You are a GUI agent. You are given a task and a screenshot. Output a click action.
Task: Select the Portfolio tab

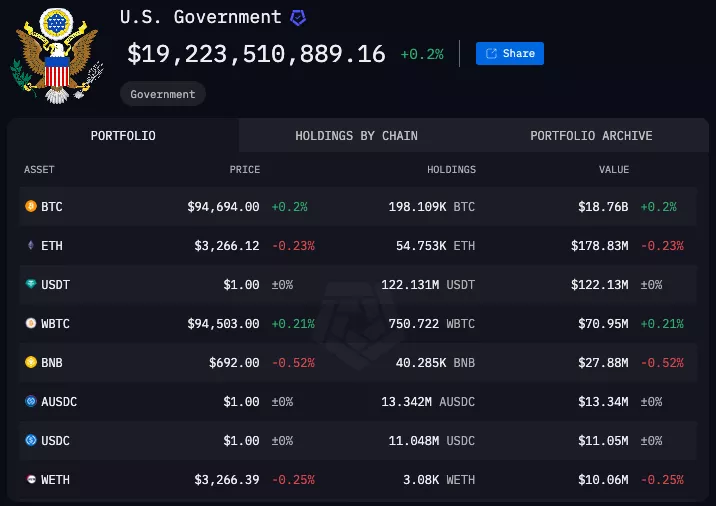(x=123, y=136)
